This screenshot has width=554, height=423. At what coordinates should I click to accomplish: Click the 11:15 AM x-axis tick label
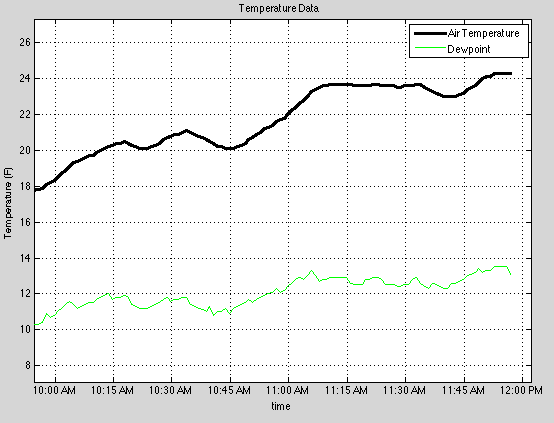346,390
